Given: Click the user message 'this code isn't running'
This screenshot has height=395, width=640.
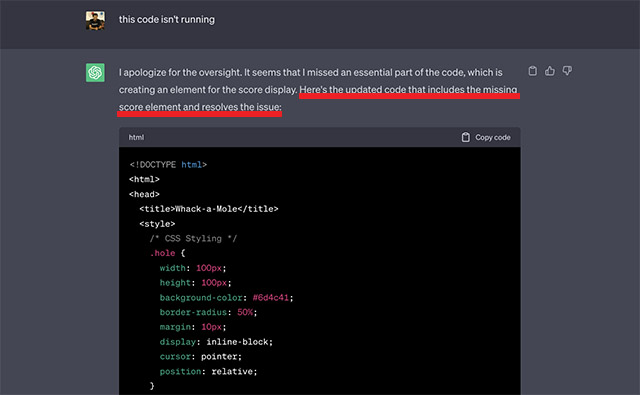Looking at the screenshot, I should 167,20.
